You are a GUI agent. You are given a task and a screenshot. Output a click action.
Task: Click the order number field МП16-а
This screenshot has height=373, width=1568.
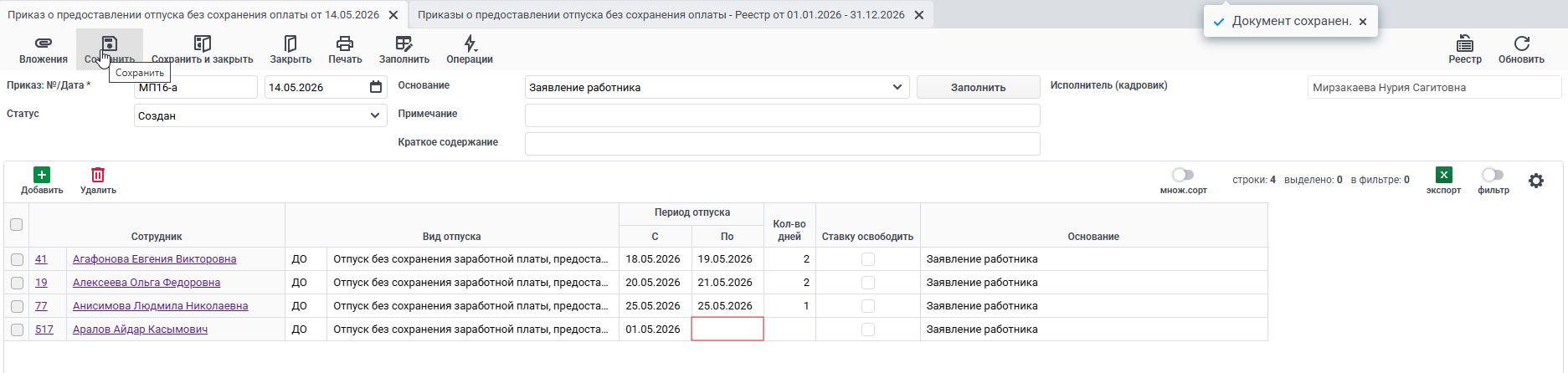pyautogui.click(x=196, y=87)
